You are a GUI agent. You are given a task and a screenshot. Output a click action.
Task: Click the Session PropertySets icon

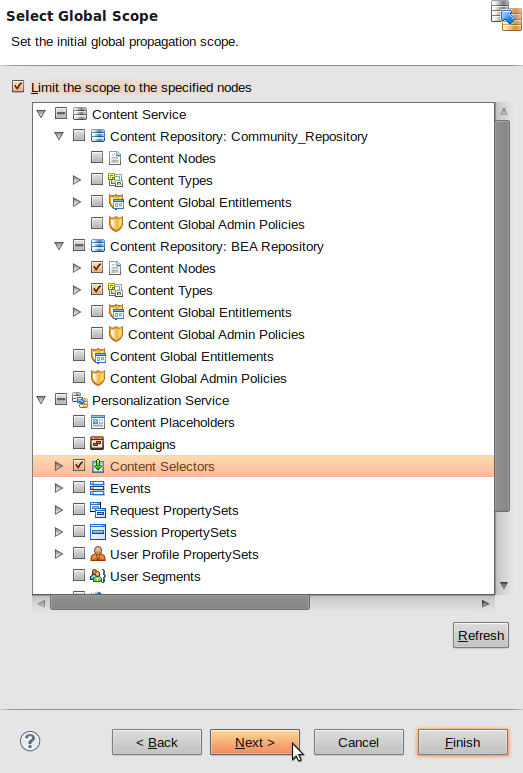(98, 532)
